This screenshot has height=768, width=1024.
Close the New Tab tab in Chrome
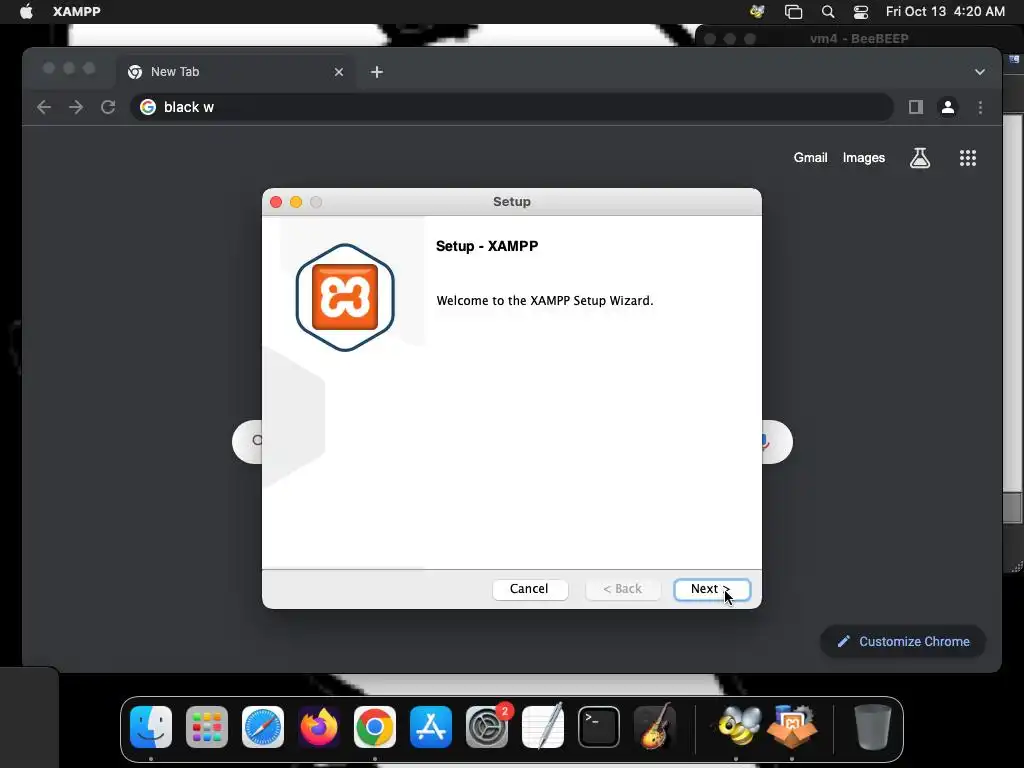click(x=338, y=72)
